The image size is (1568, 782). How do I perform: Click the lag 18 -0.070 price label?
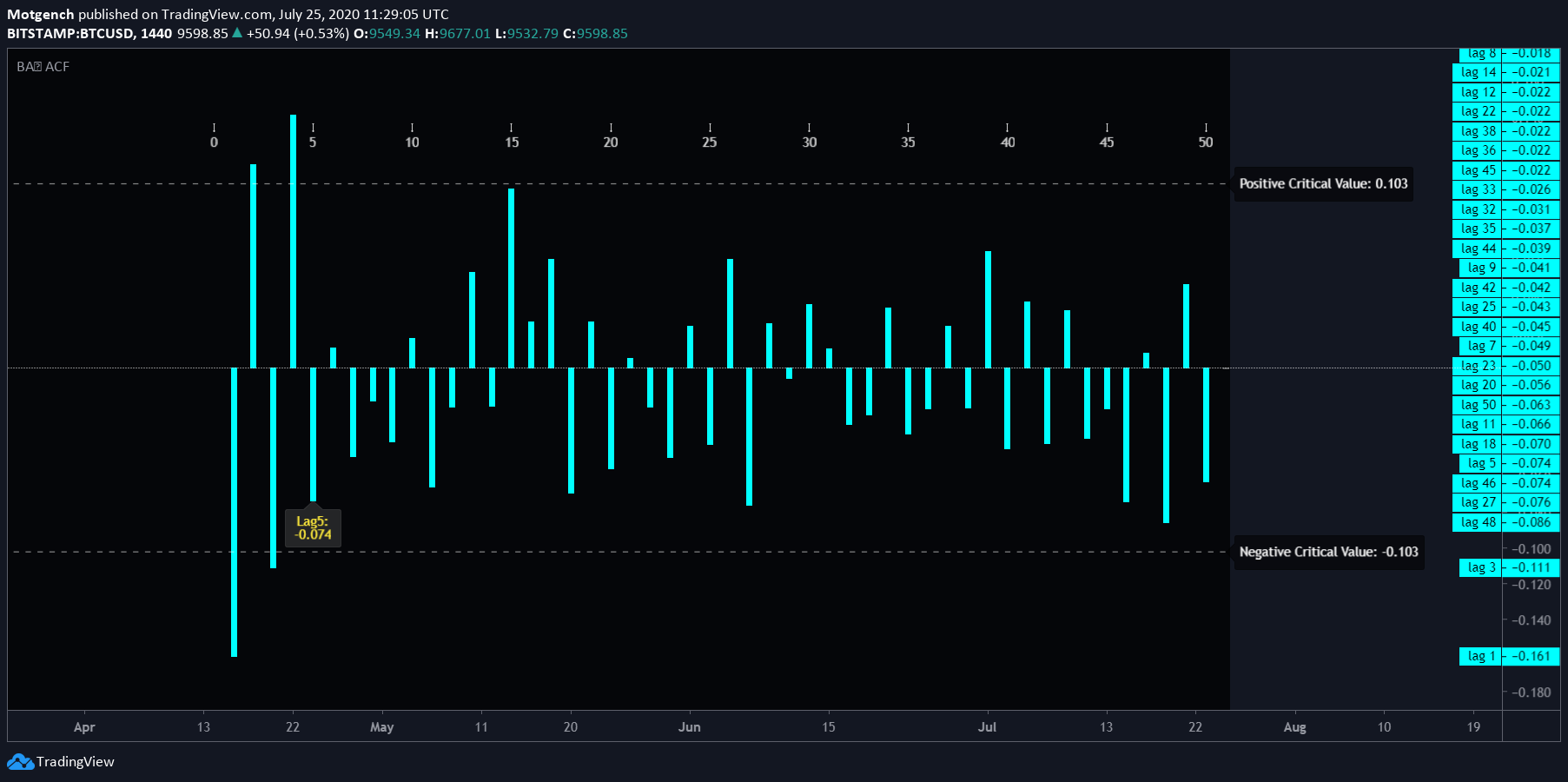[x=1506, y=444]
